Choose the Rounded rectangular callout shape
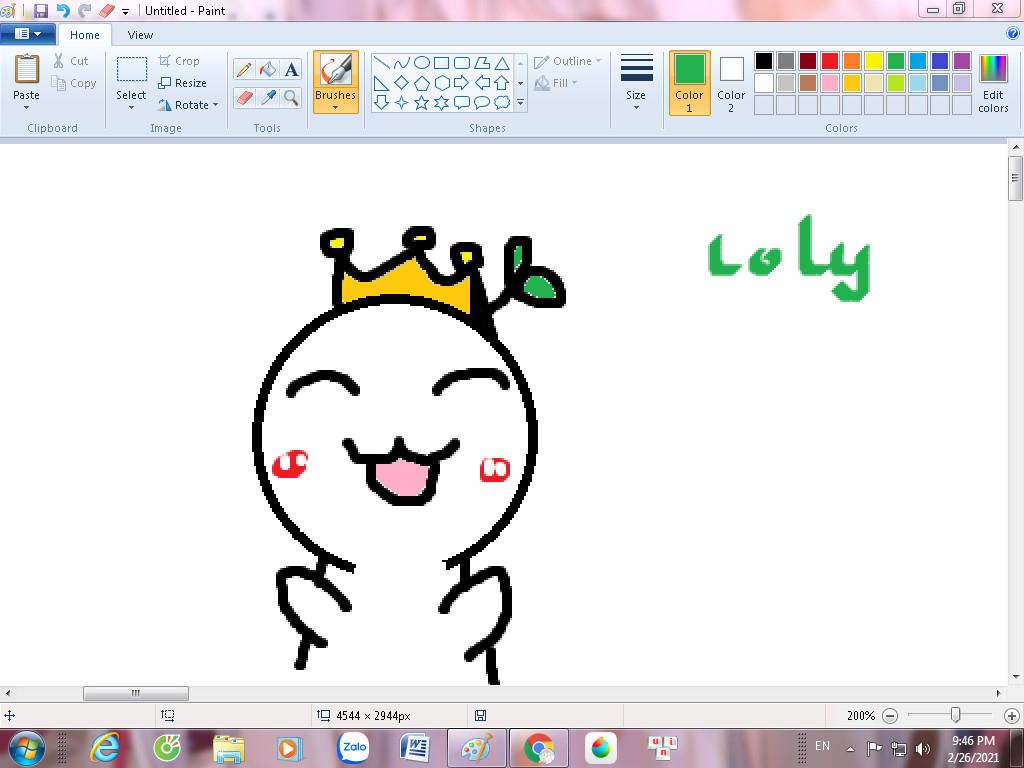The width and height of the screenshot is (1024, 768). coord(462,103)
